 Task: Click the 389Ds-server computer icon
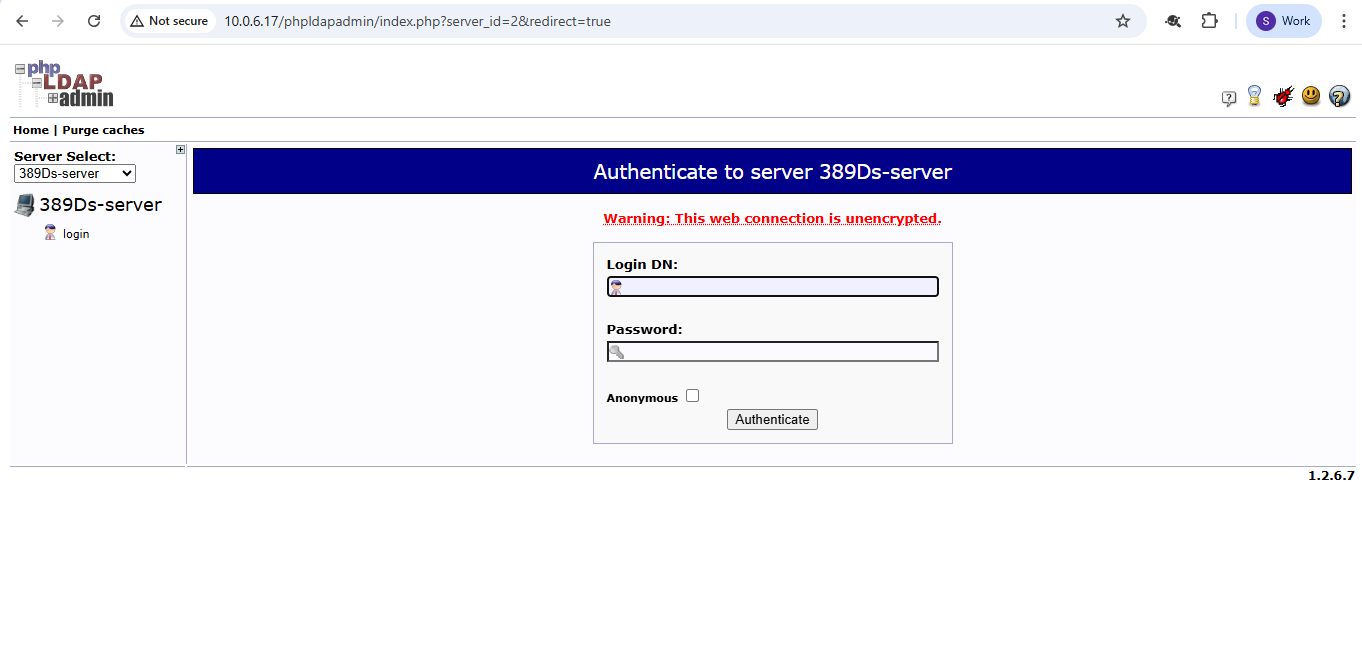click(24, 205)
